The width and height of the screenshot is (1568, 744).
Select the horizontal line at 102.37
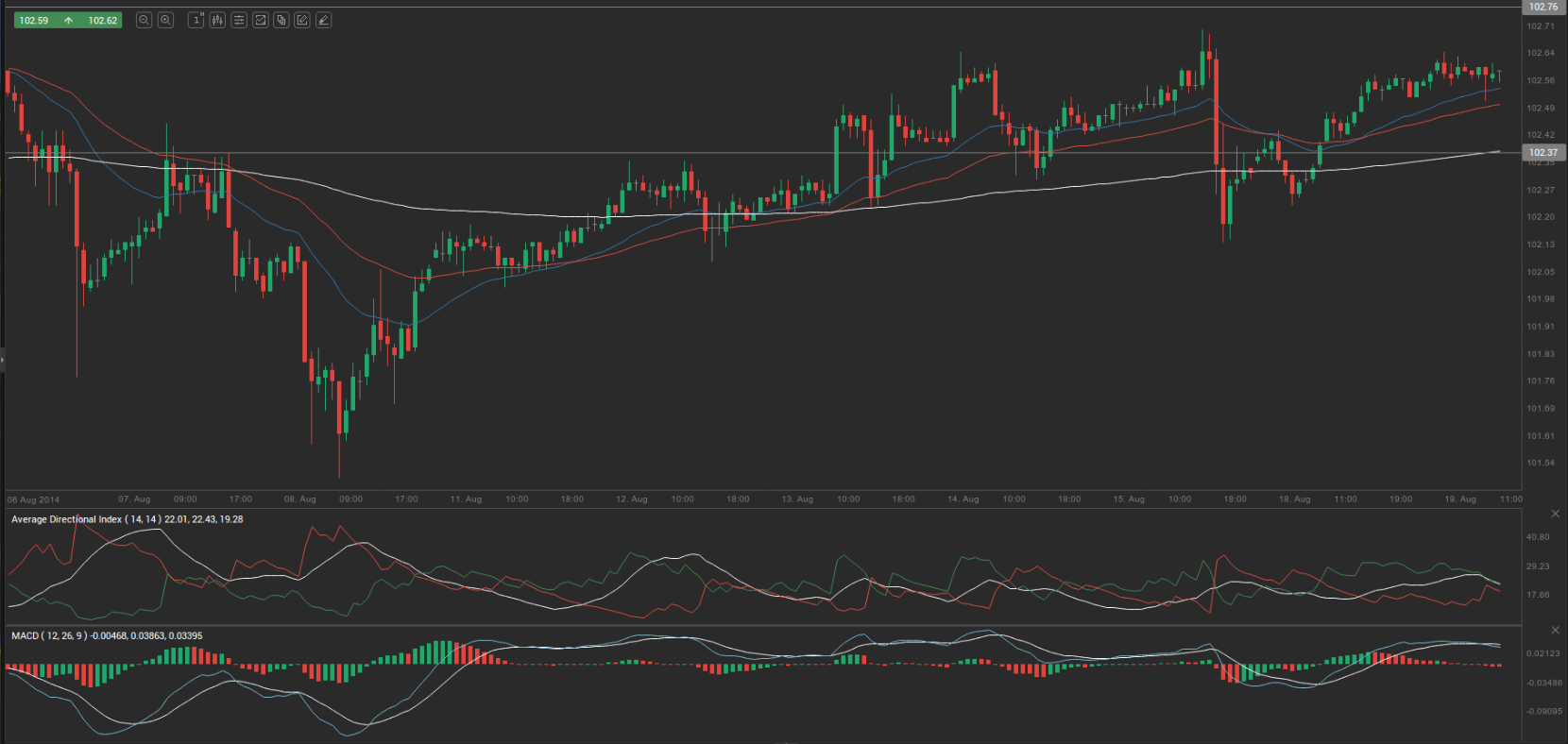[x=756, y=153]
